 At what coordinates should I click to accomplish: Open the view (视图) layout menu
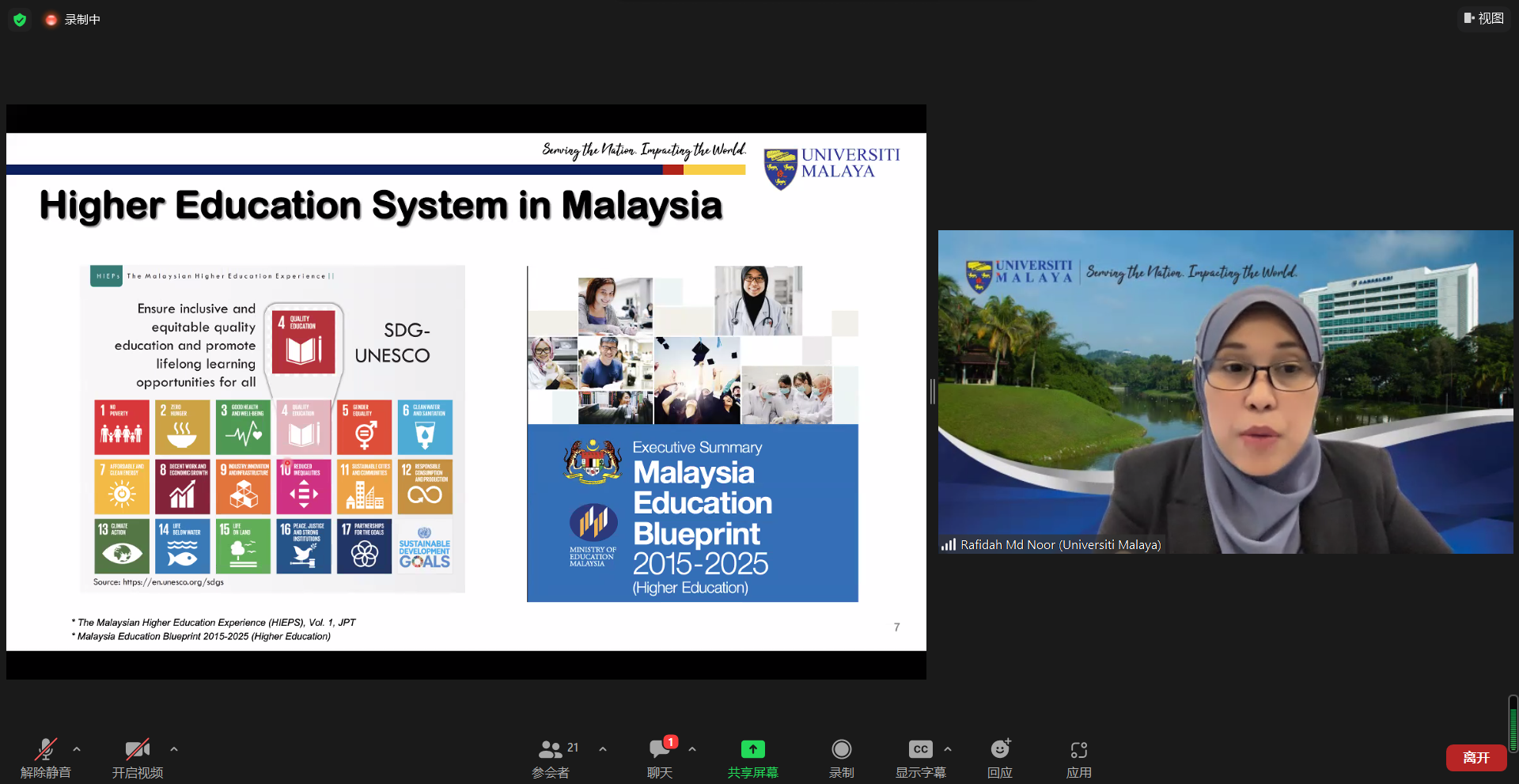[1483, 18]
